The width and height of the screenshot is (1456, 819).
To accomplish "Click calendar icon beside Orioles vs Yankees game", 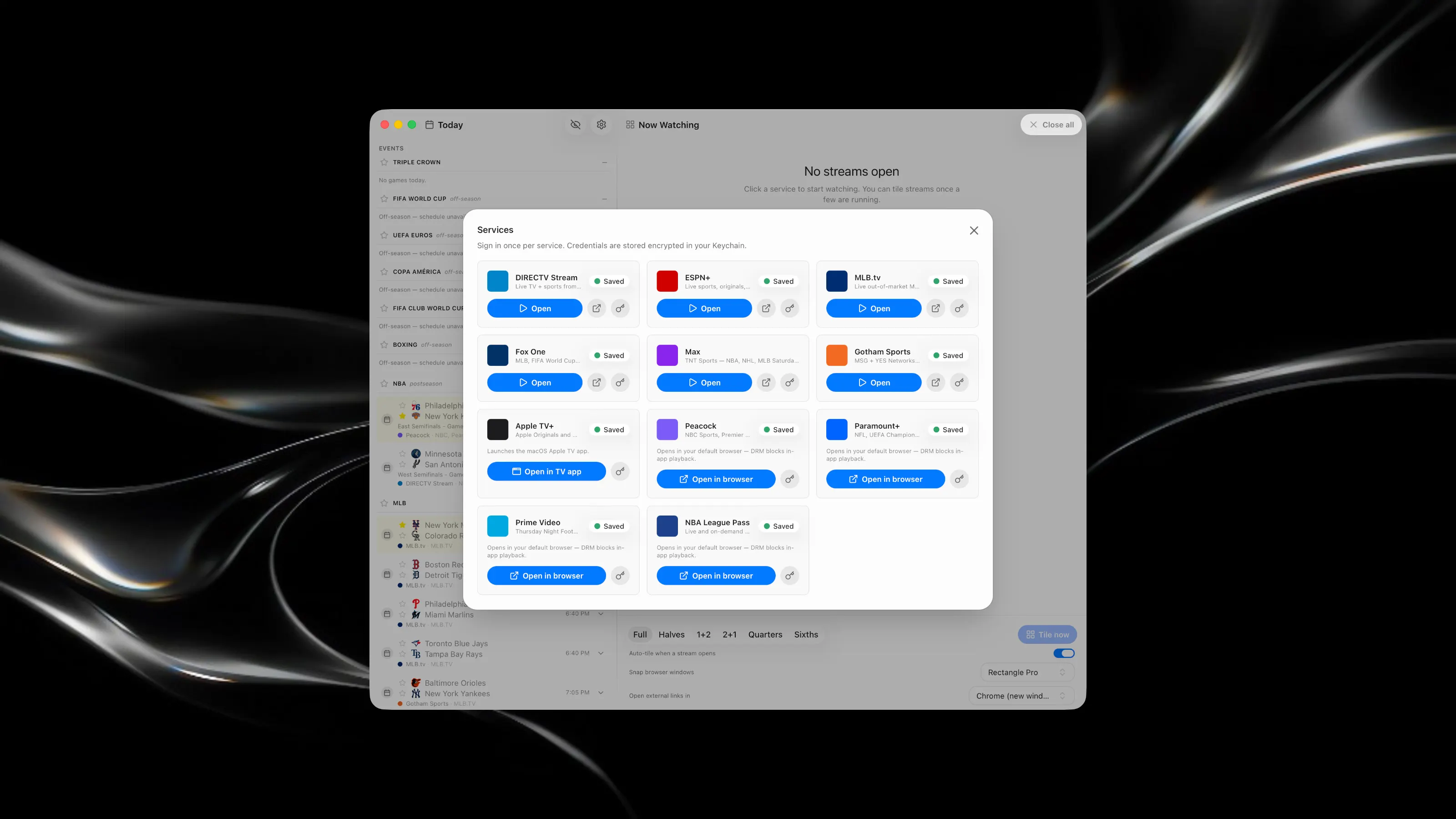I will (x=387, y=693).
